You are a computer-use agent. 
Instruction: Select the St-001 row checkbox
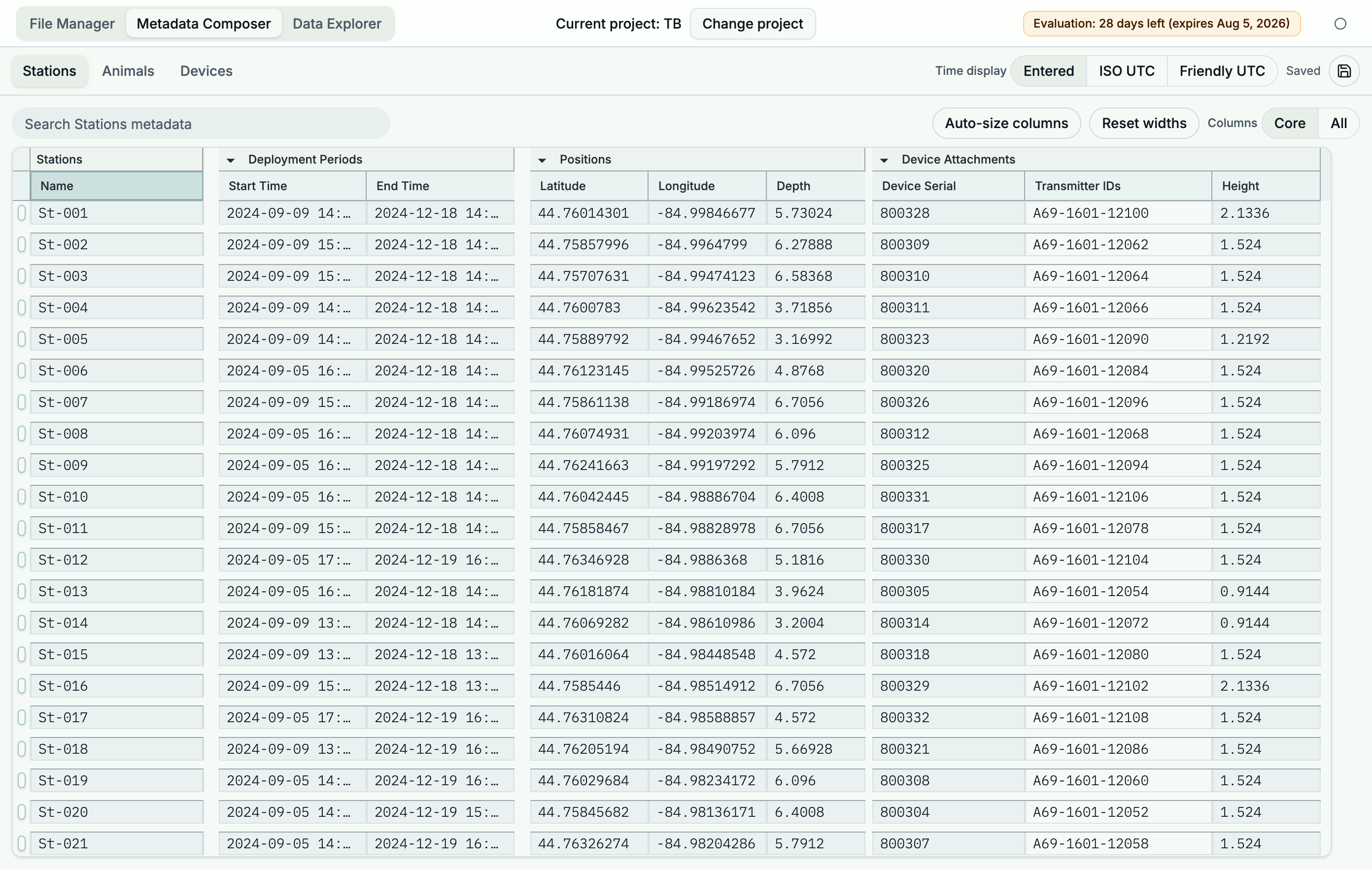point(22,213)
